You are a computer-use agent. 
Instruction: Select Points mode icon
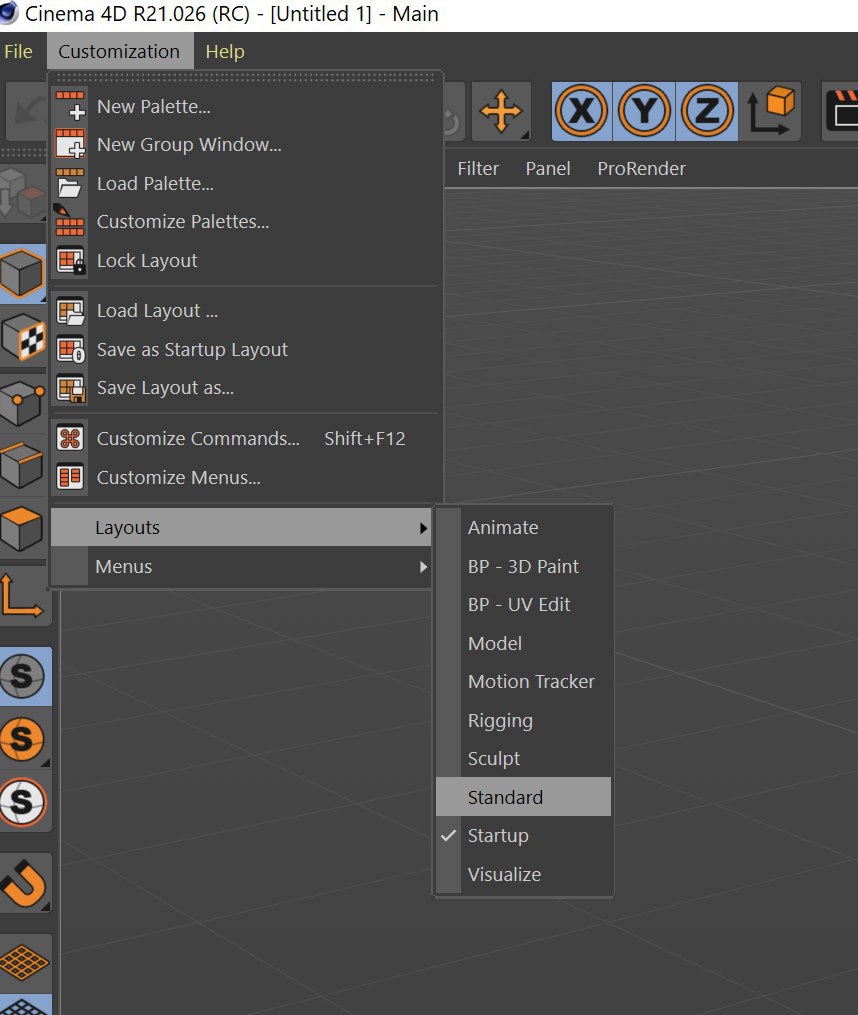click(x=23, y=401)
